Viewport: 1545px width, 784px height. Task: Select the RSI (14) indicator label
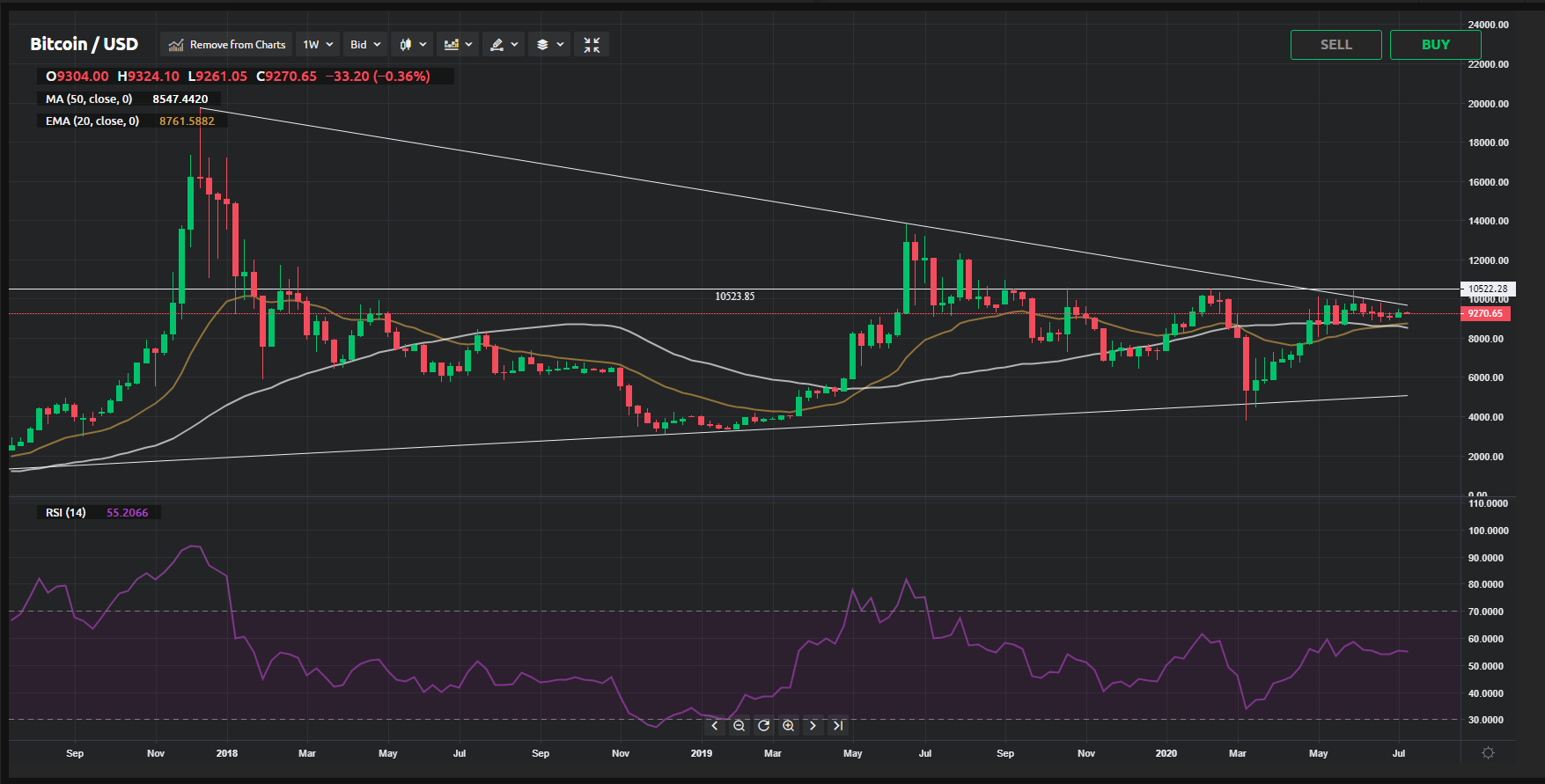pos(66,513)
